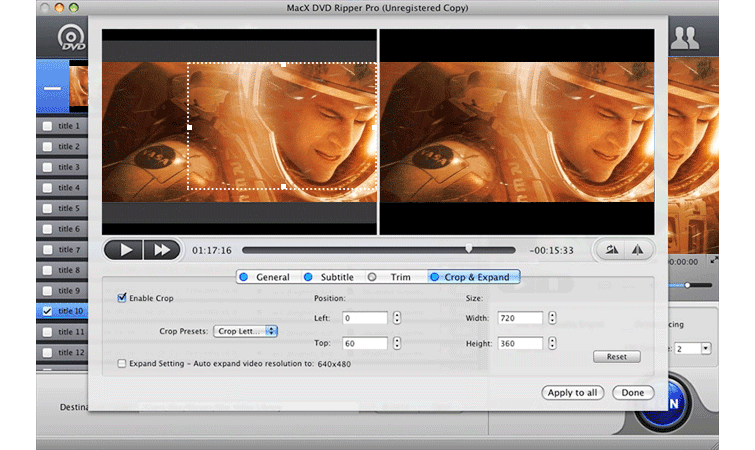Check the title 4 checkbox
The height and width of the screenshot is (450, 755).
(47, 188)
